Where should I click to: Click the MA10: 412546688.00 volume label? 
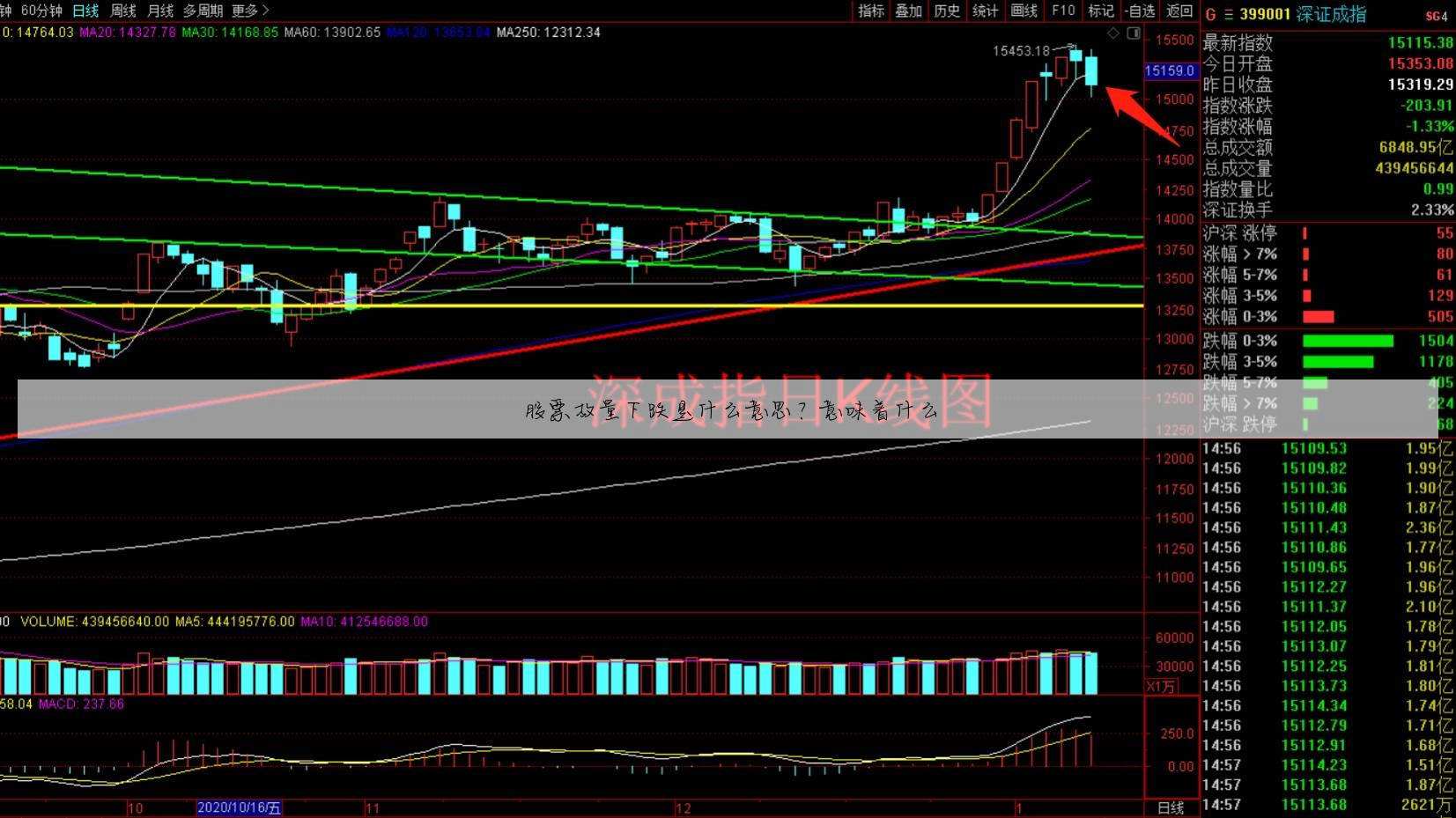coord(365,622)
